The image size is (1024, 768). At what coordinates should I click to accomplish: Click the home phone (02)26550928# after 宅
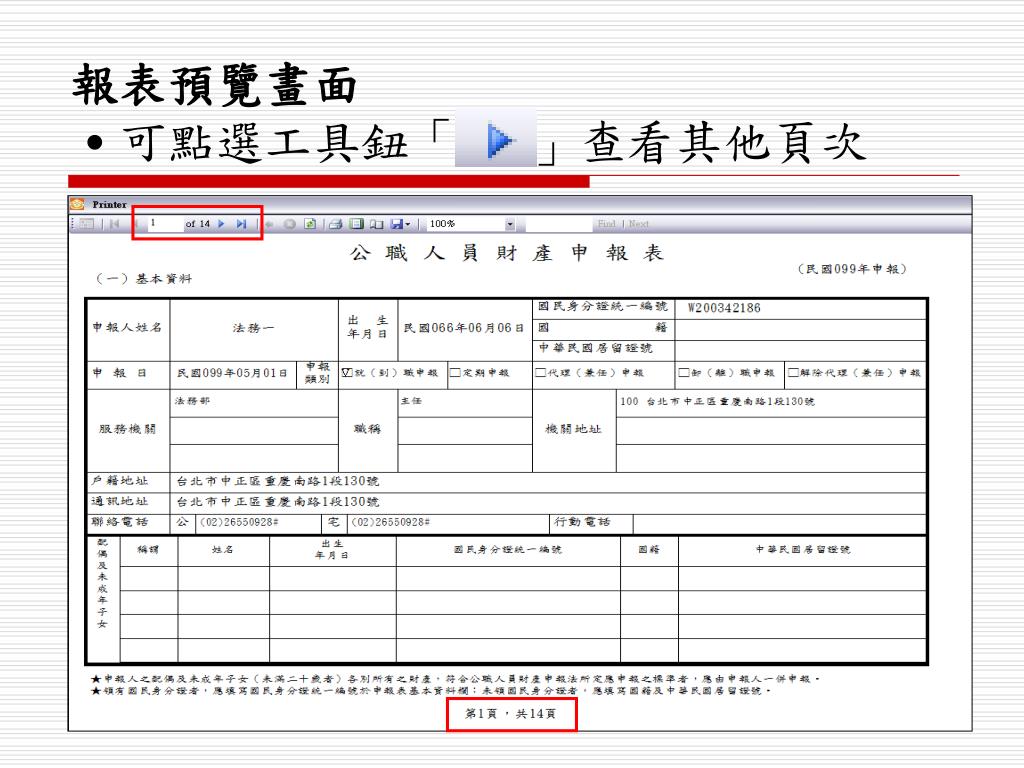click(x=390, y=522)
